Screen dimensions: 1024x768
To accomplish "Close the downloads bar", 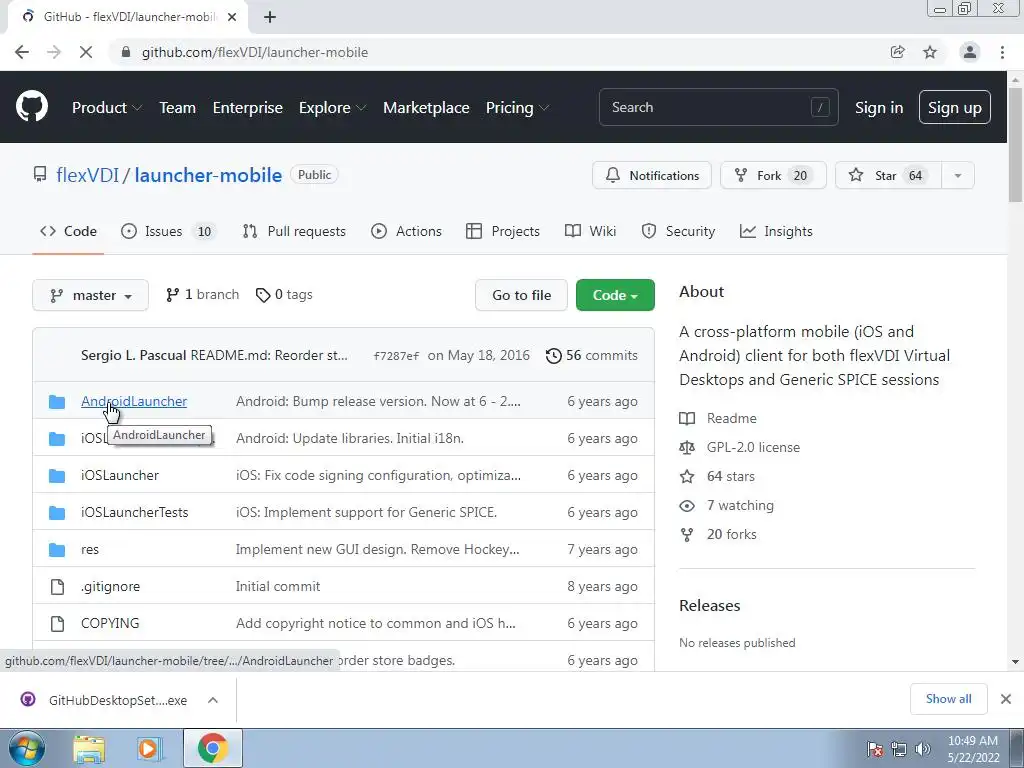I will pos(1006,699).
